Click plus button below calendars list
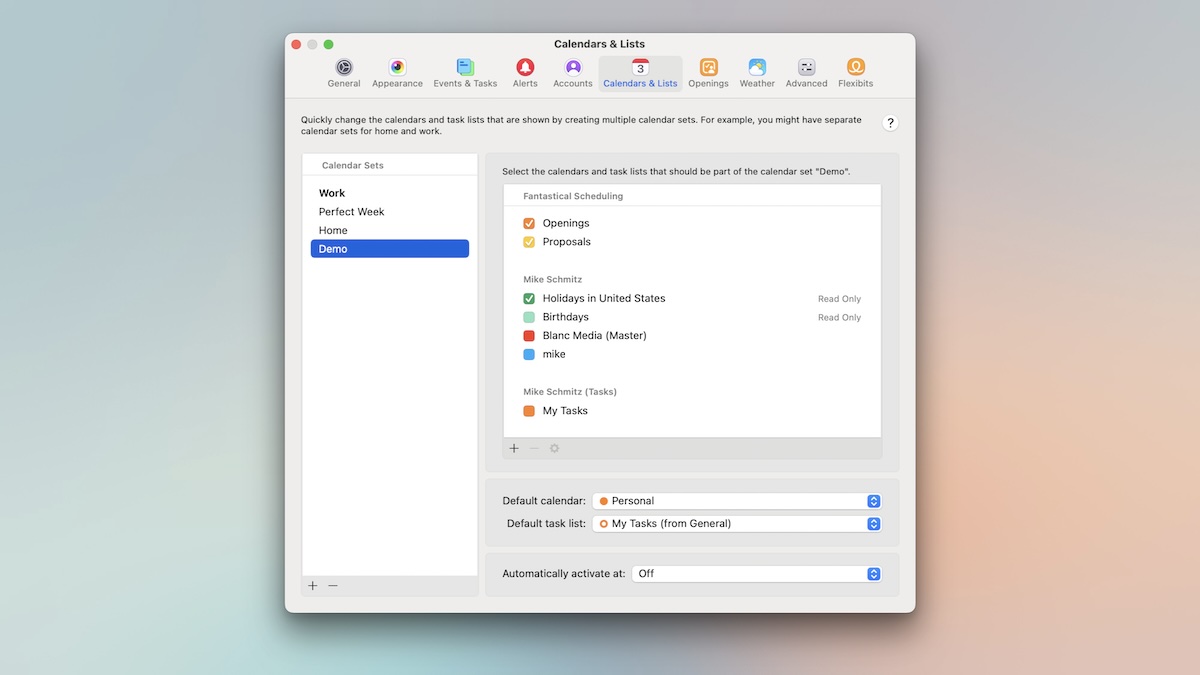 click(x=514, y=448)
